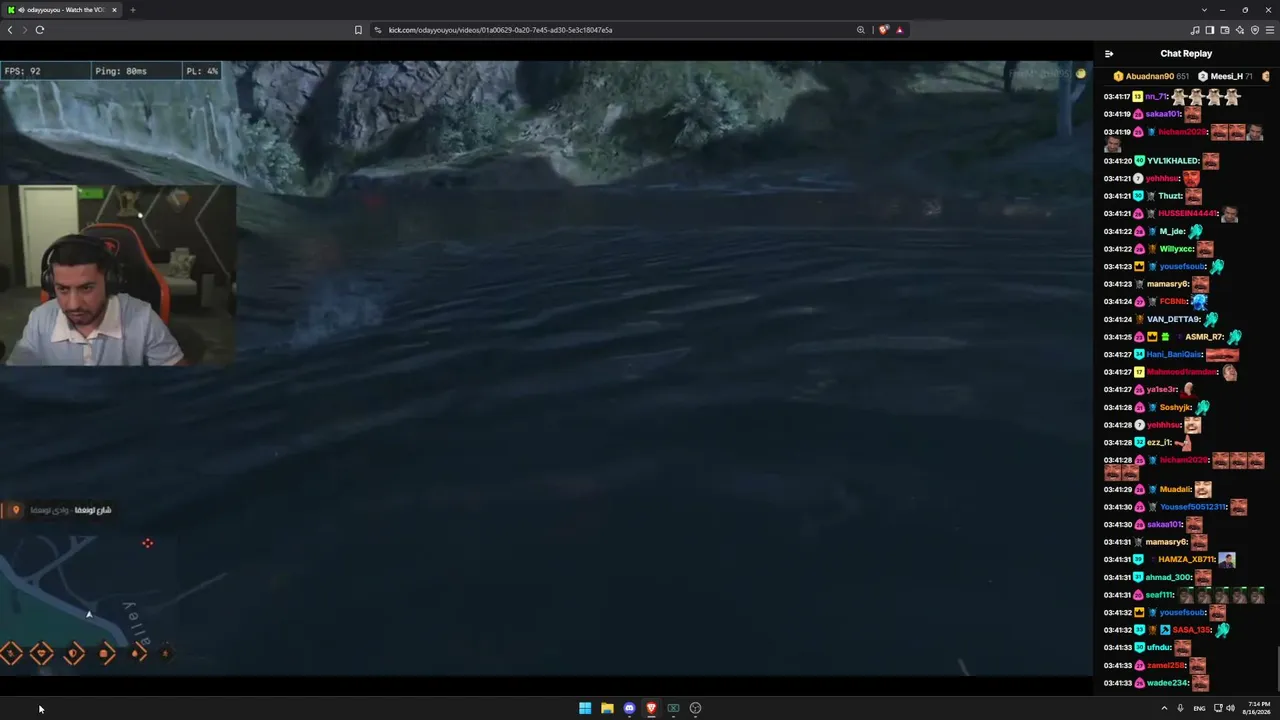The image size is (1280, 720).
Task: Open the Brave Rewards triangle icon
Action: pos(899,30)
